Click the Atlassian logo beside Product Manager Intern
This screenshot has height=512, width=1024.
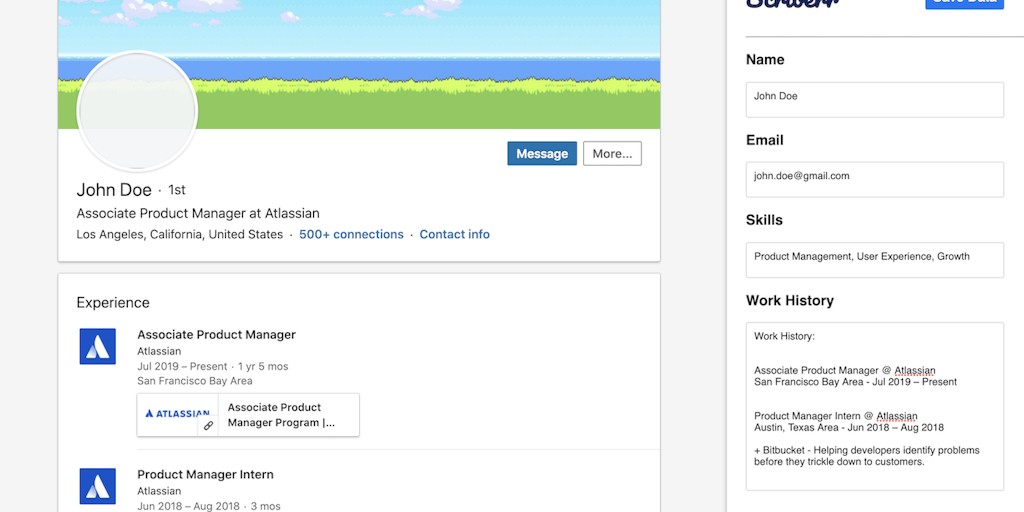coord(98,486)
